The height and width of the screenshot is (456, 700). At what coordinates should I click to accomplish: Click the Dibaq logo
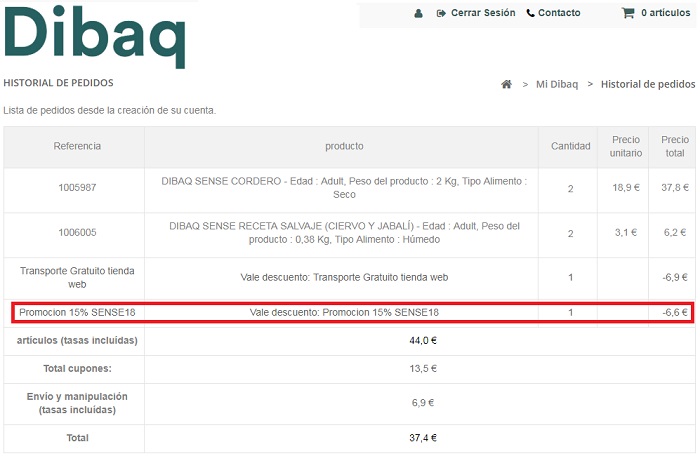(95, 37)
